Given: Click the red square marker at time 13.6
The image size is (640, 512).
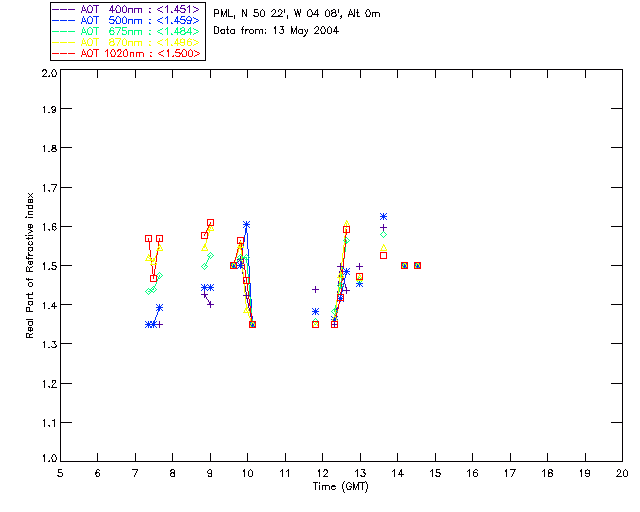Looking at the screenshot, I should pos(383,256).
